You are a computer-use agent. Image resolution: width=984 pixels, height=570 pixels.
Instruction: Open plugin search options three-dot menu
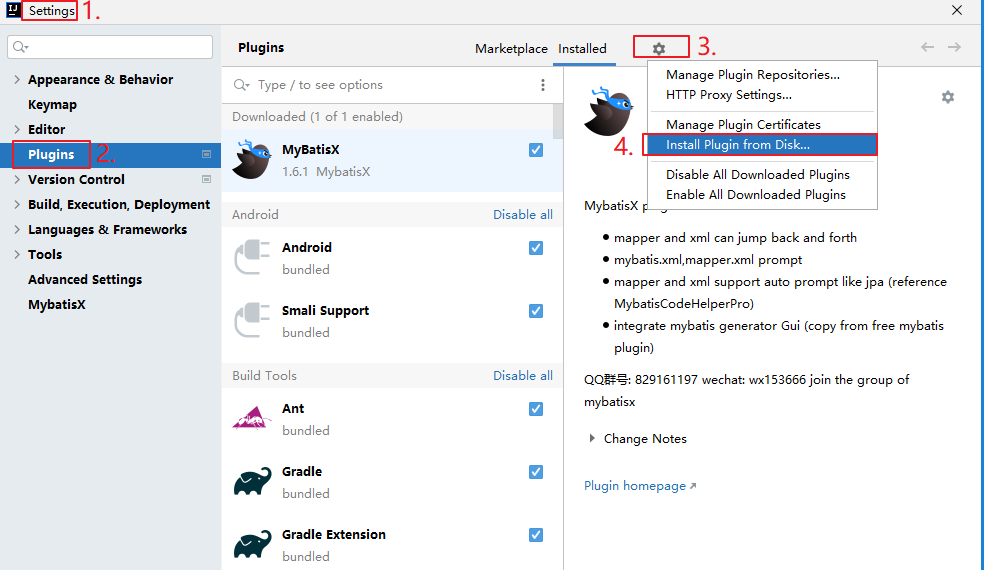tap(543, 85)
